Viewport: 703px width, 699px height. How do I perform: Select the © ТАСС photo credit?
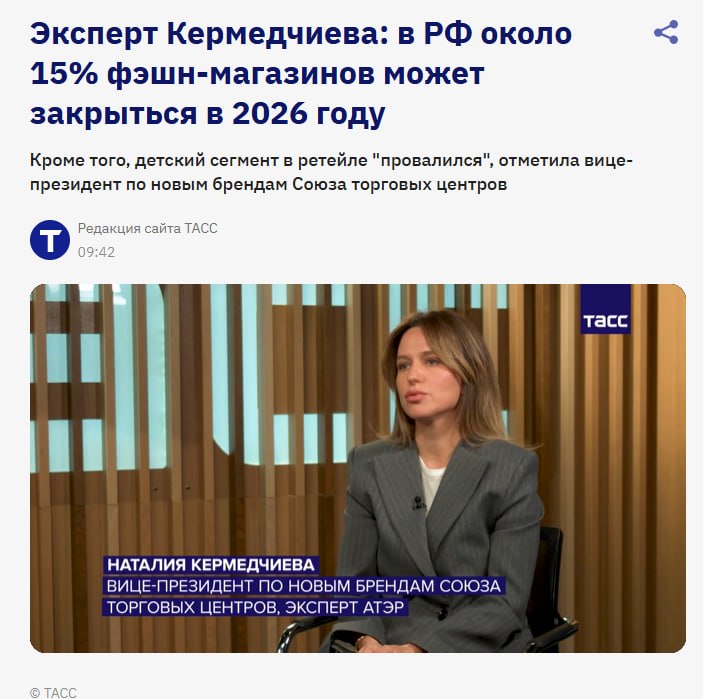pos(53,693)
